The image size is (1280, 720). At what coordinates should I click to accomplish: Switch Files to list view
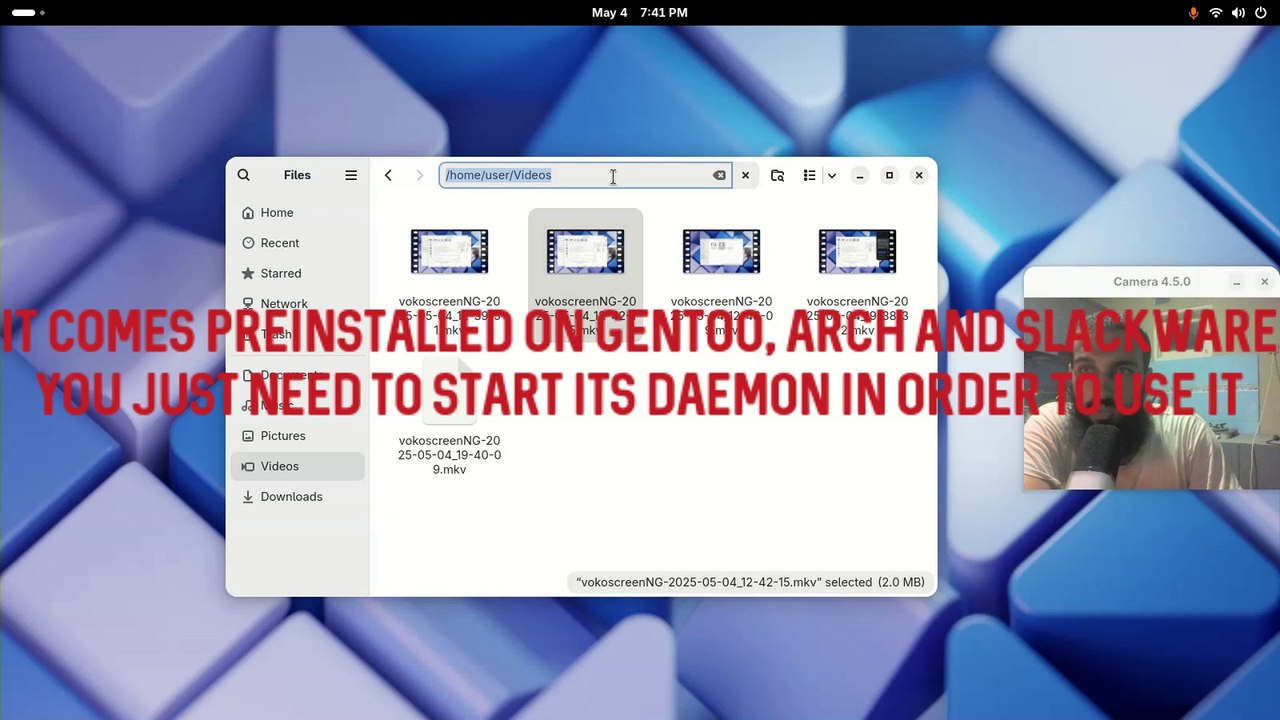coord(809,175)
